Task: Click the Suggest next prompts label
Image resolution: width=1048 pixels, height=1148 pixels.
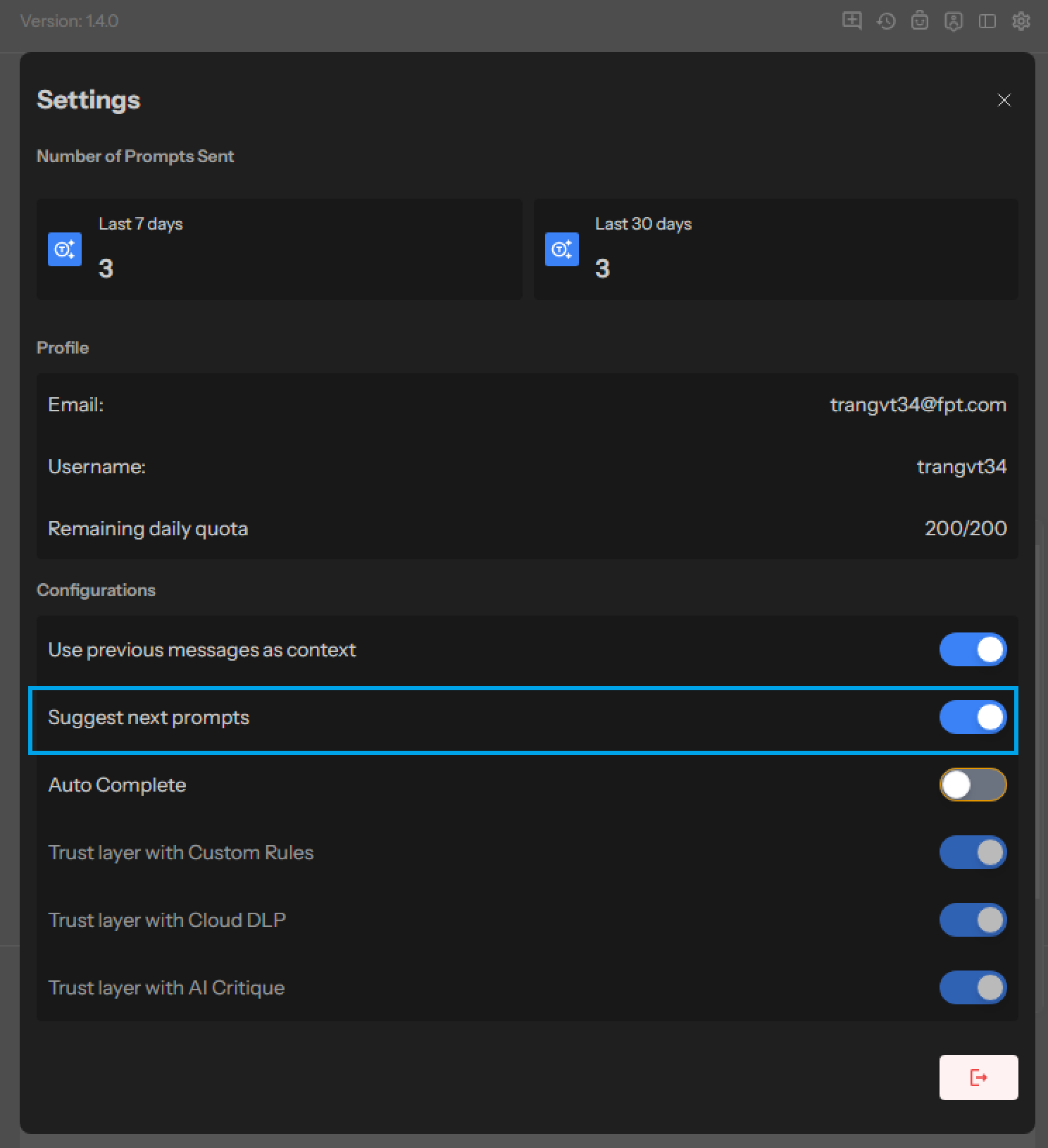Action: click(149, 717)
